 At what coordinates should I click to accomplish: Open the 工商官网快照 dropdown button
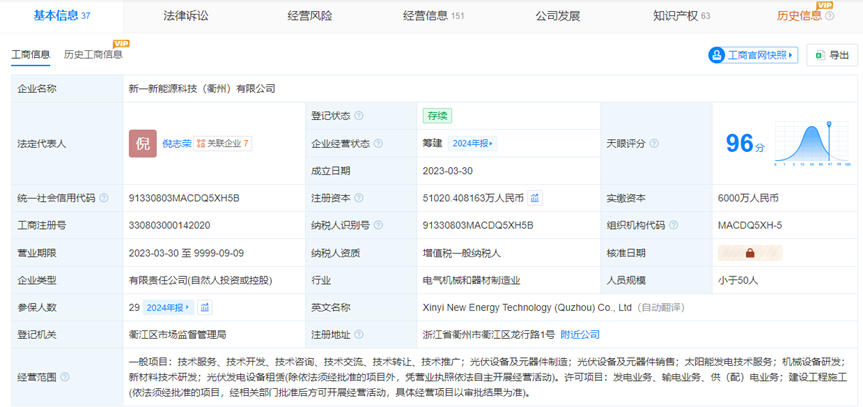point(753,56)
